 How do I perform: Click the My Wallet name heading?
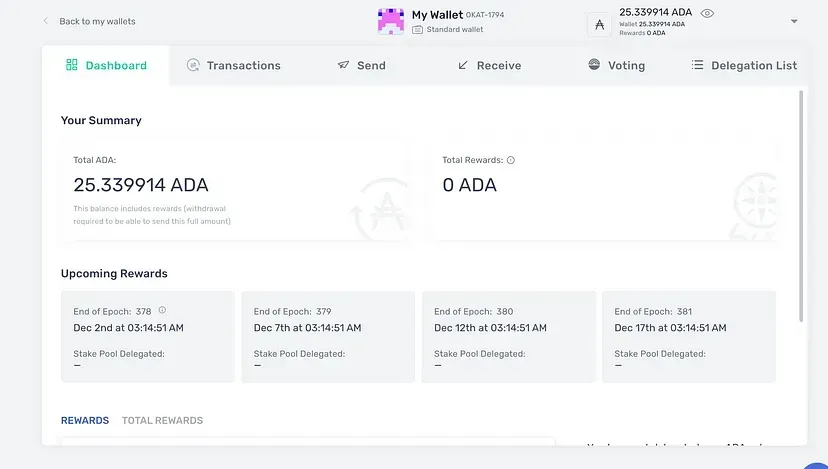point(437,15)
